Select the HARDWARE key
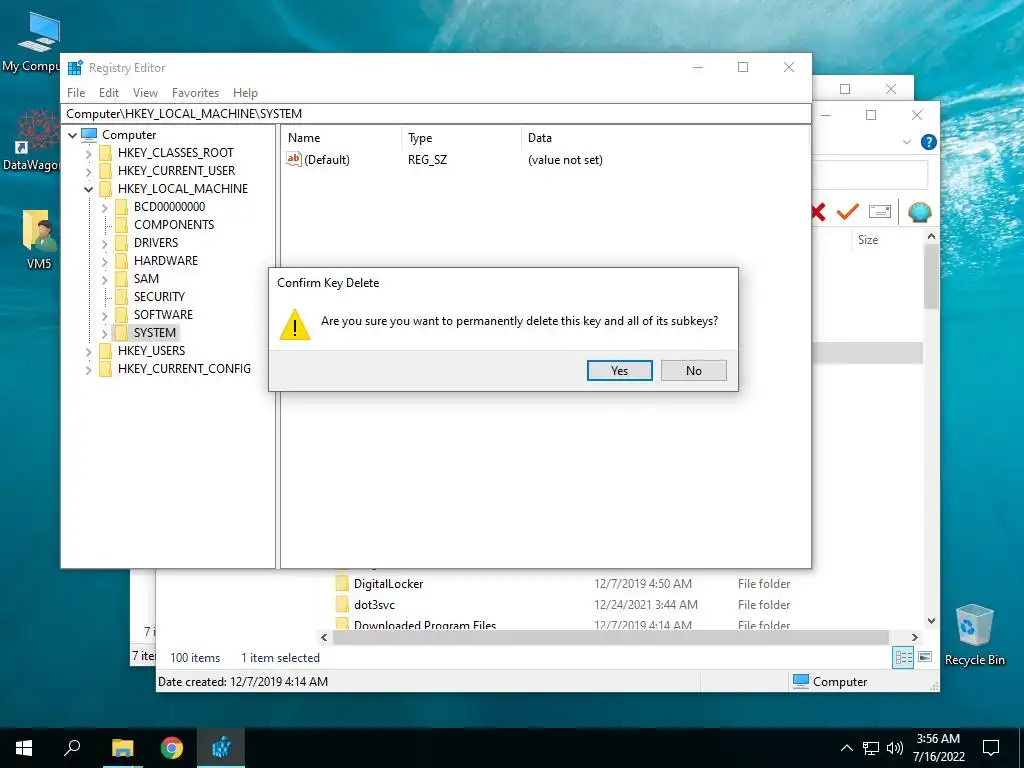Viewport: 1024px width, 768px height. point(165,261)
